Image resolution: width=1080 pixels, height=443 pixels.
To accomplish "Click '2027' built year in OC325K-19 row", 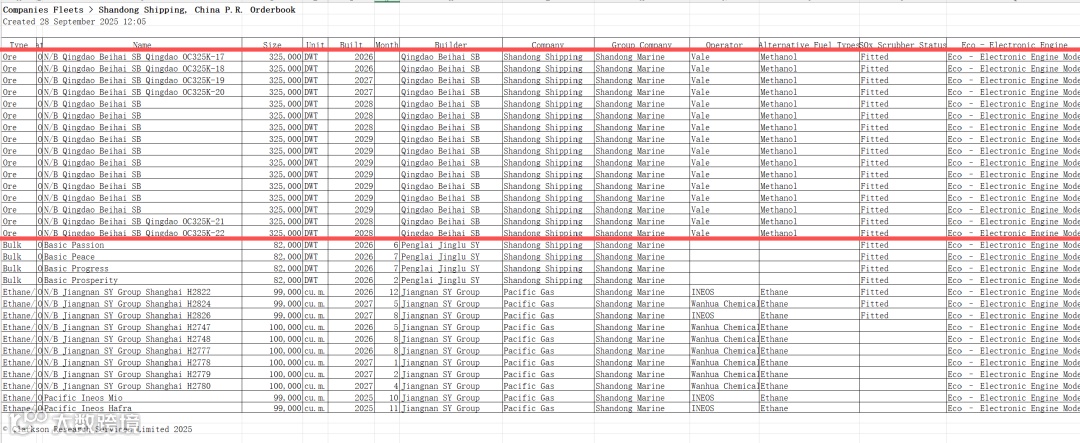I will click(351, 80).
